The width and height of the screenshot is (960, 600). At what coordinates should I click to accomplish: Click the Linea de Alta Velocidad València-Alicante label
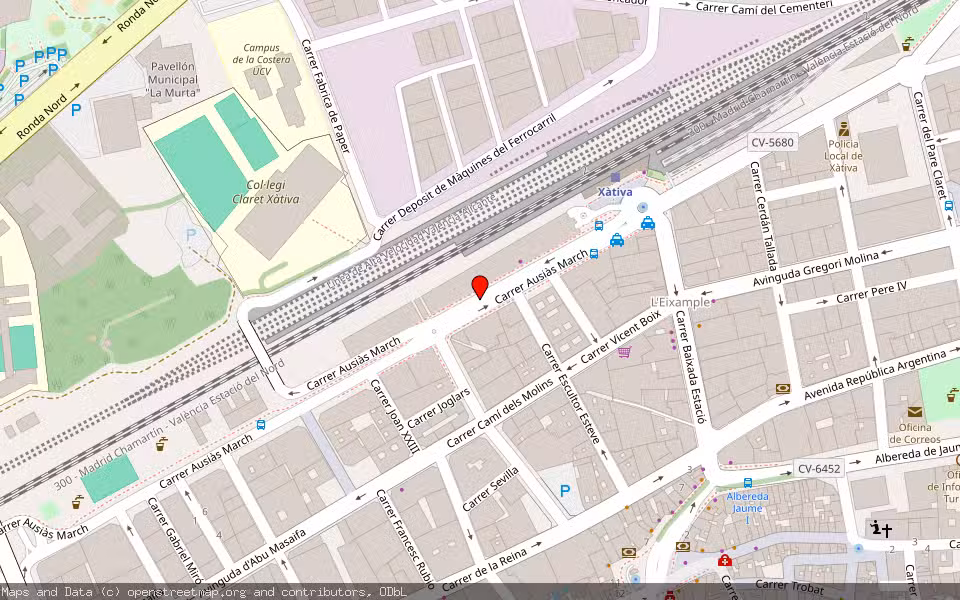[411, 241]
